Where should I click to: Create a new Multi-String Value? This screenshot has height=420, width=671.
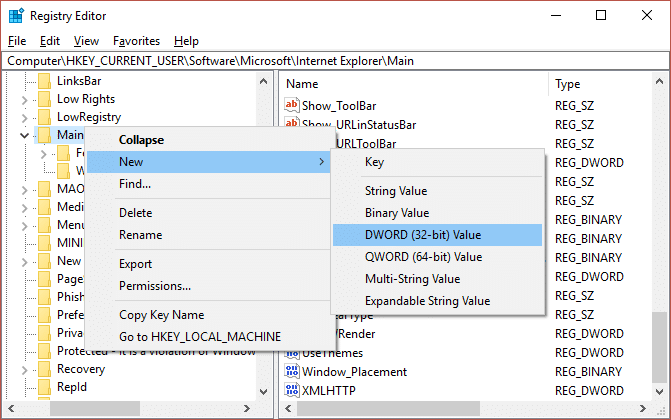(x=437, y=279)
